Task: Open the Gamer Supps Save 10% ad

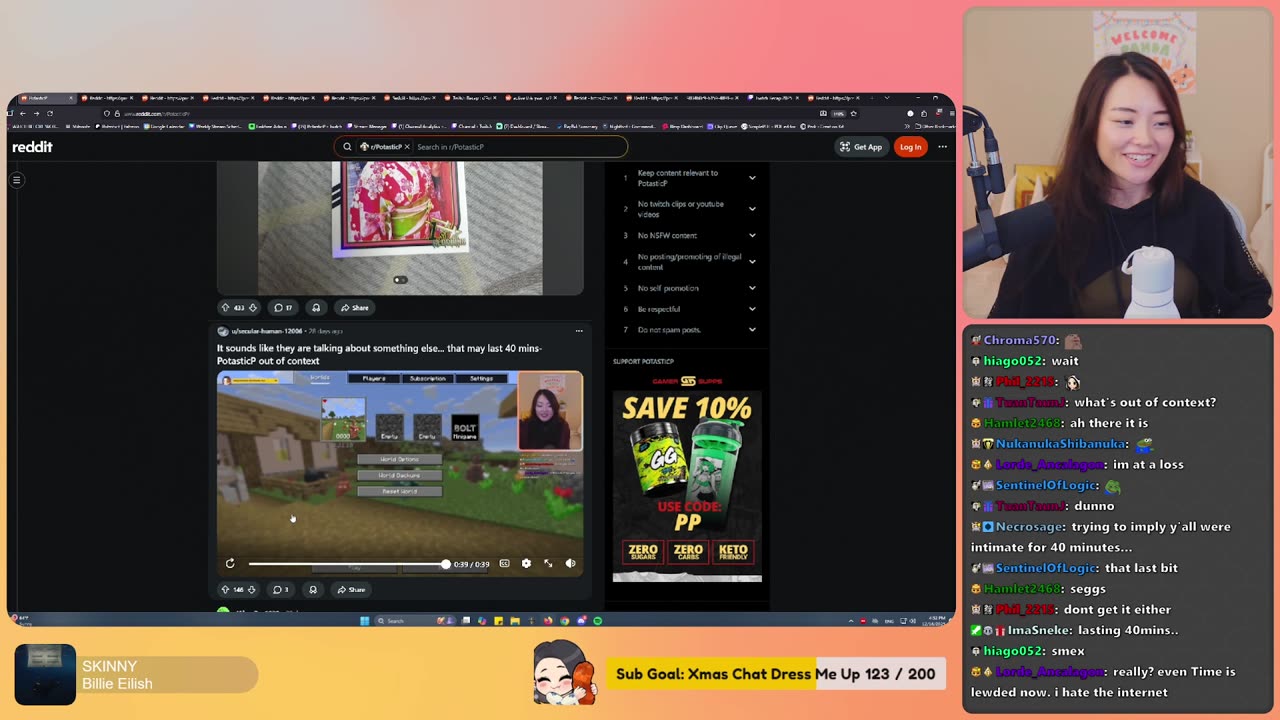Action: click(687, 477)
